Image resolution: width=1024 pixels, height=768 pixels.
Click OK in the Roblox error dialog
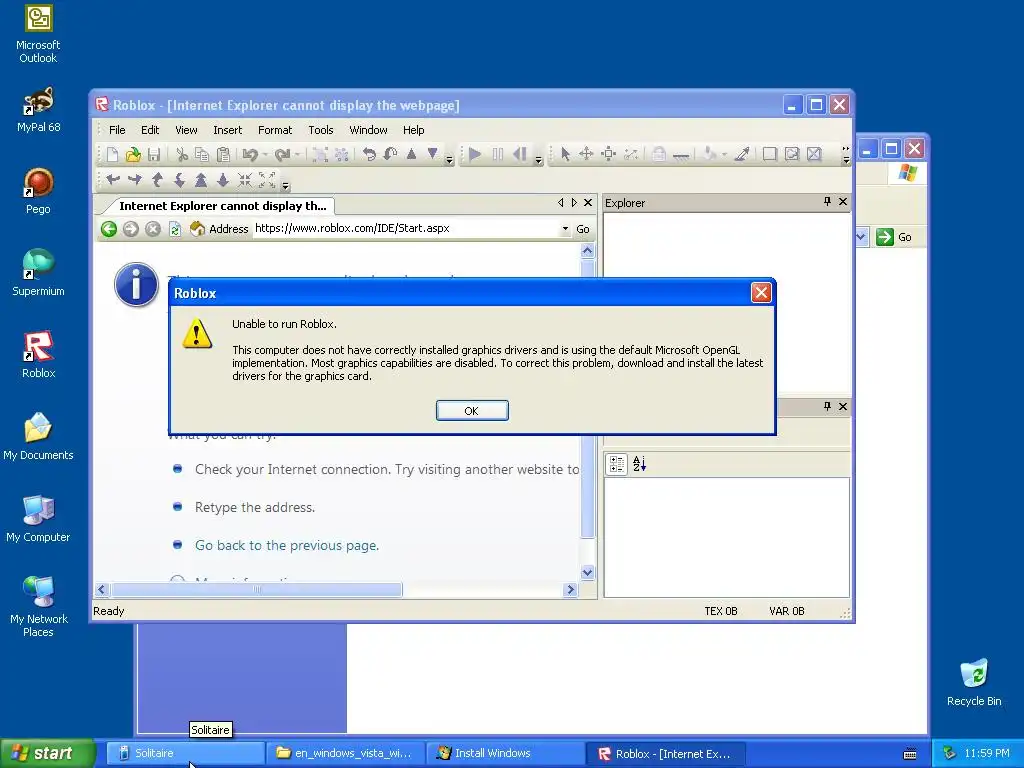pyautogui.click(x=472, y=411)
